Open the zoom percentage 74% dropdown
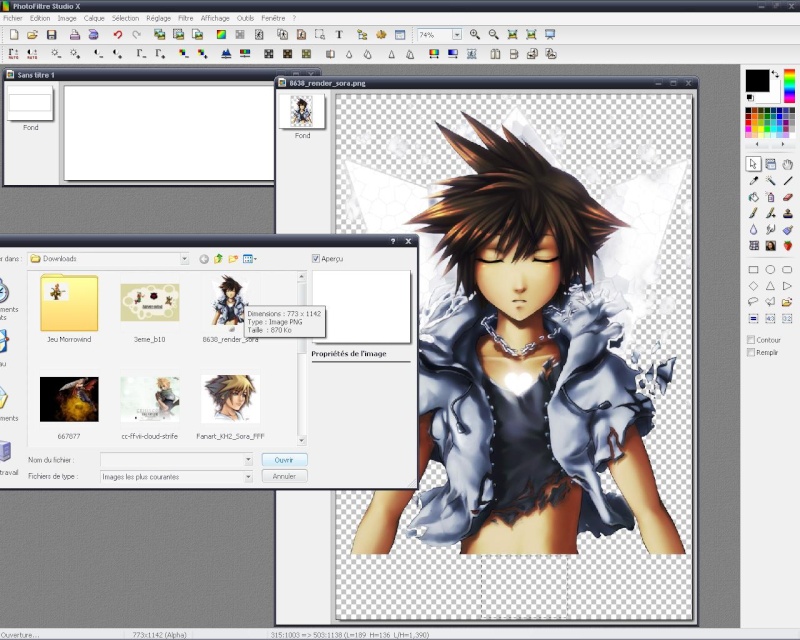Viewport: 800px width, 640px height. [457, 35]
